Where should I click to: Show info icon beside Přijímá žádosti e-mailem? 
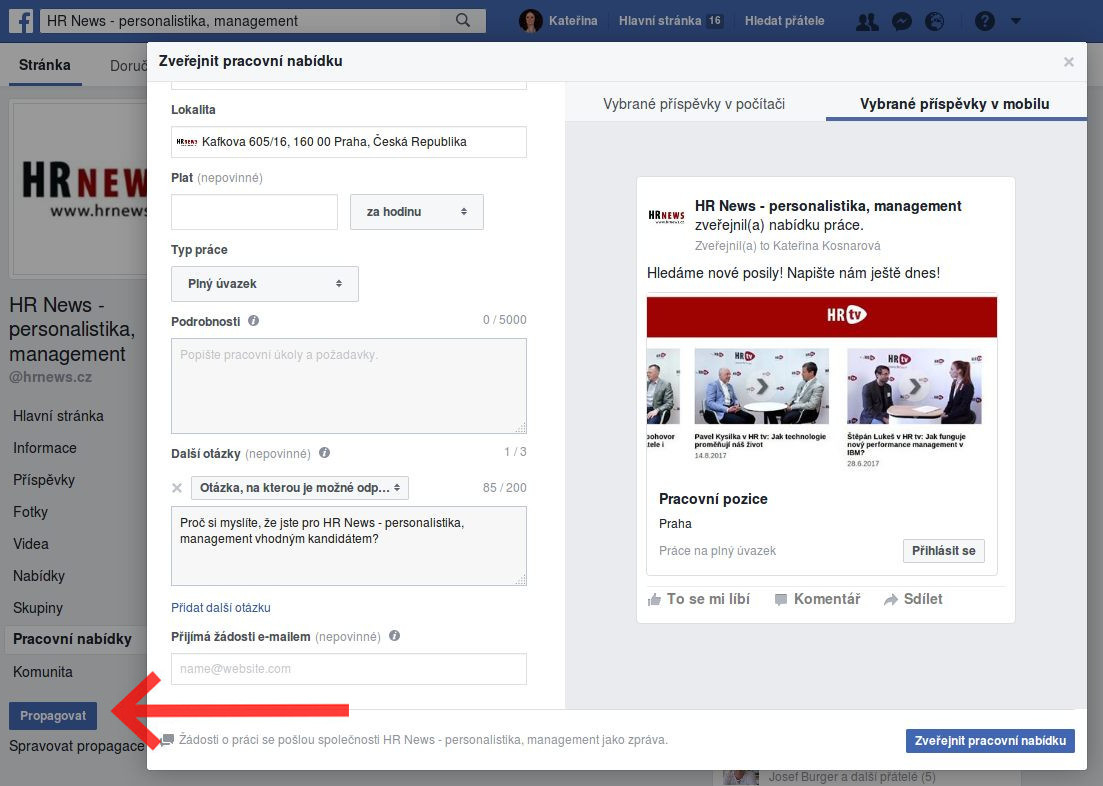(395, 636)
